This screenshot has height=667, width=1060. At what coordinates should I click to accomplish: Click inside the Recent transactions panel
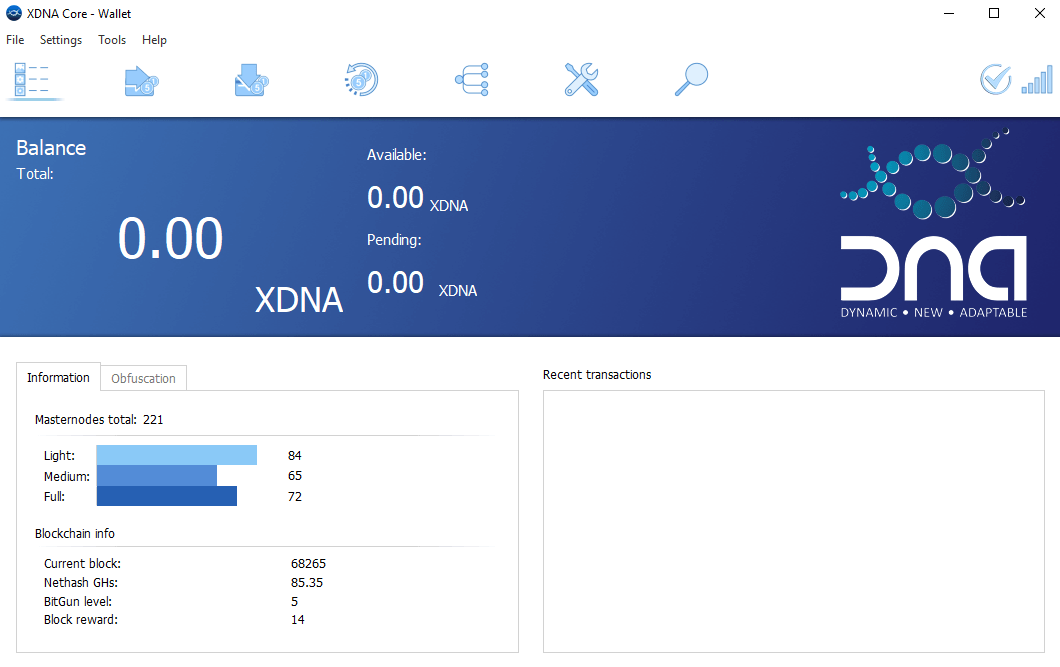(793, 520)
